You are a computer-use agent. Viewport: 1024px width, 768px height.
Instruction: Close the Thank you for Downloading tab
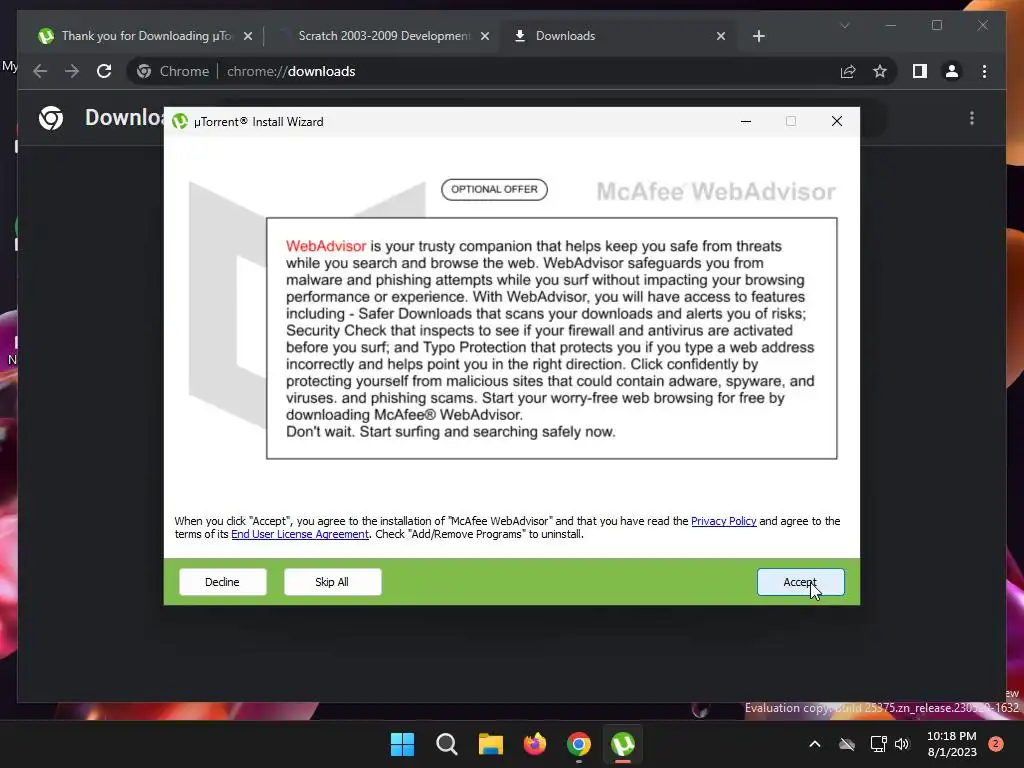click(x=248, y=37)
